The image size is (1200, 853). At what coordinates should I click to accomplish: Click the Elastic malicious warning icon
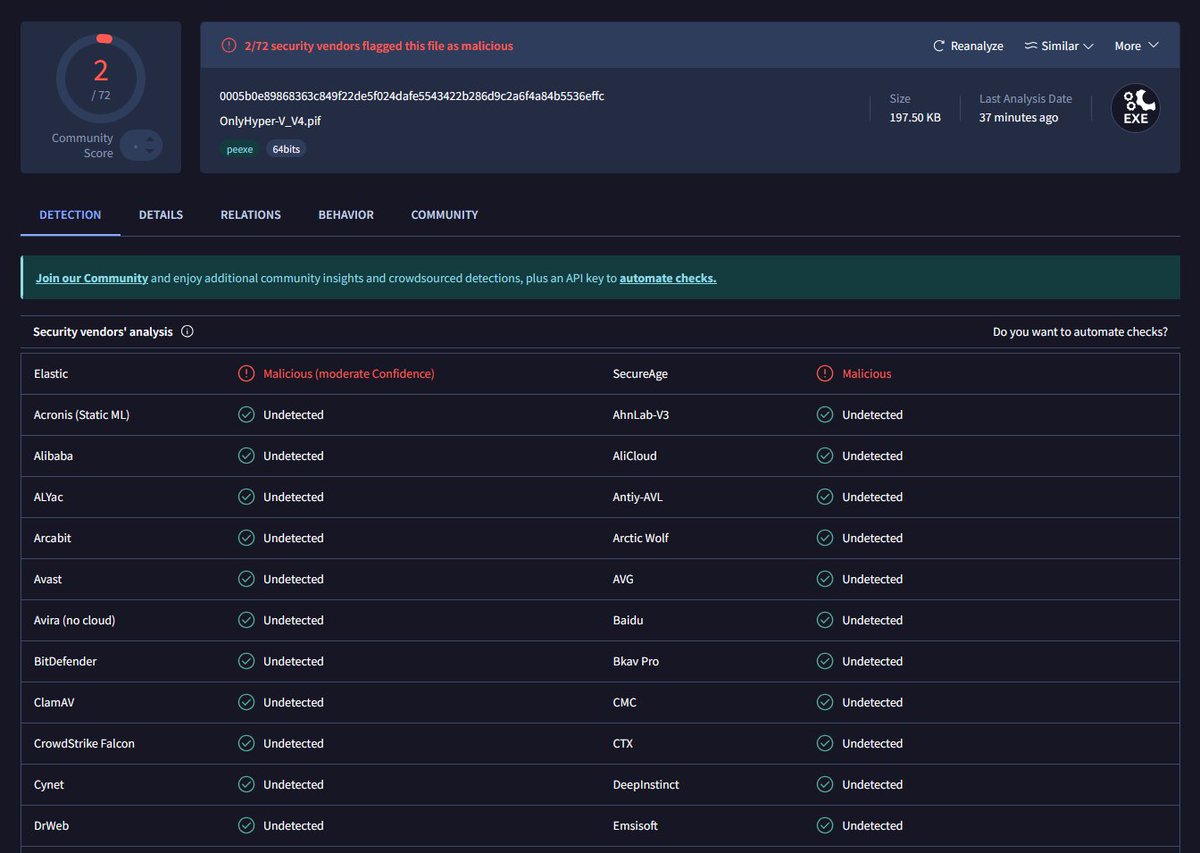pyautogui.click(x=246, y=374)
